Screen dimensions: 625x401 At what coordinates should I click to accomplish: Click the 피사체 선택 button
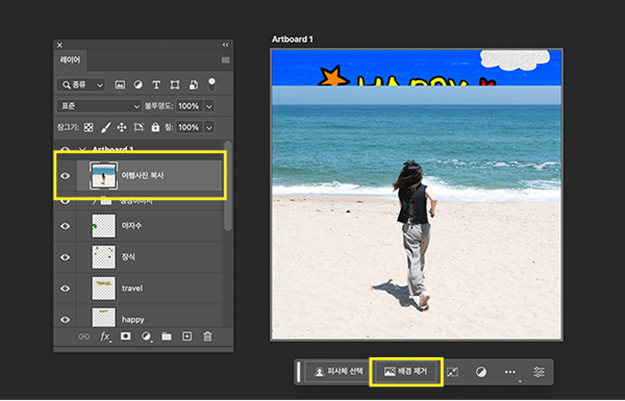336,372
